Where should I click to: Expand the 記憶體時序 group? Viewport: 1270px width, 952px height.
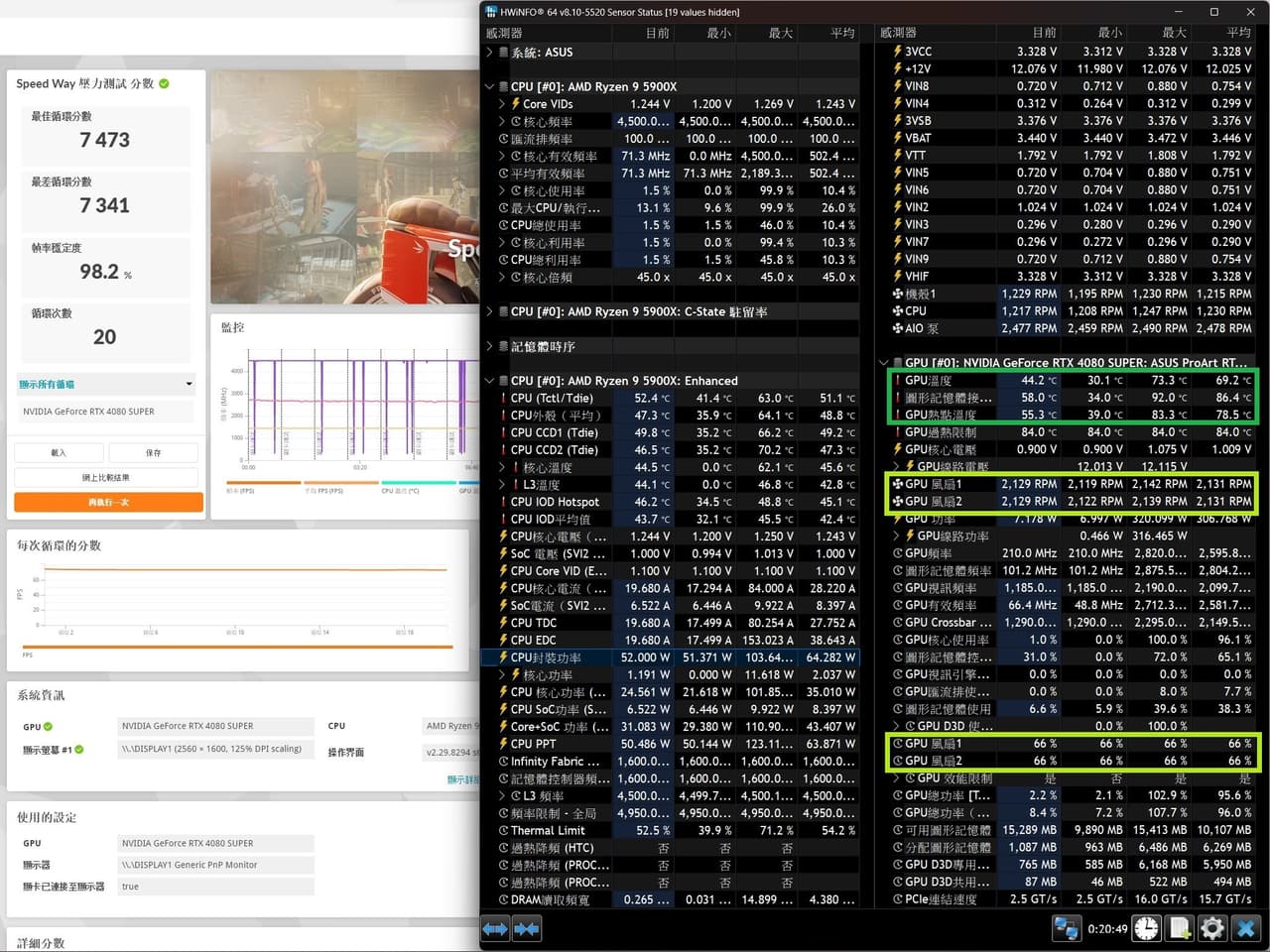(x=489, y=346)
